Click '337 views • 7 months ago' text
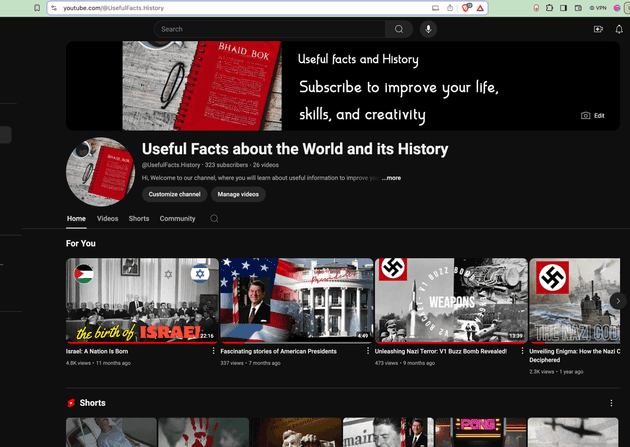This screenshot has height=447, width=630. point(250,363)
